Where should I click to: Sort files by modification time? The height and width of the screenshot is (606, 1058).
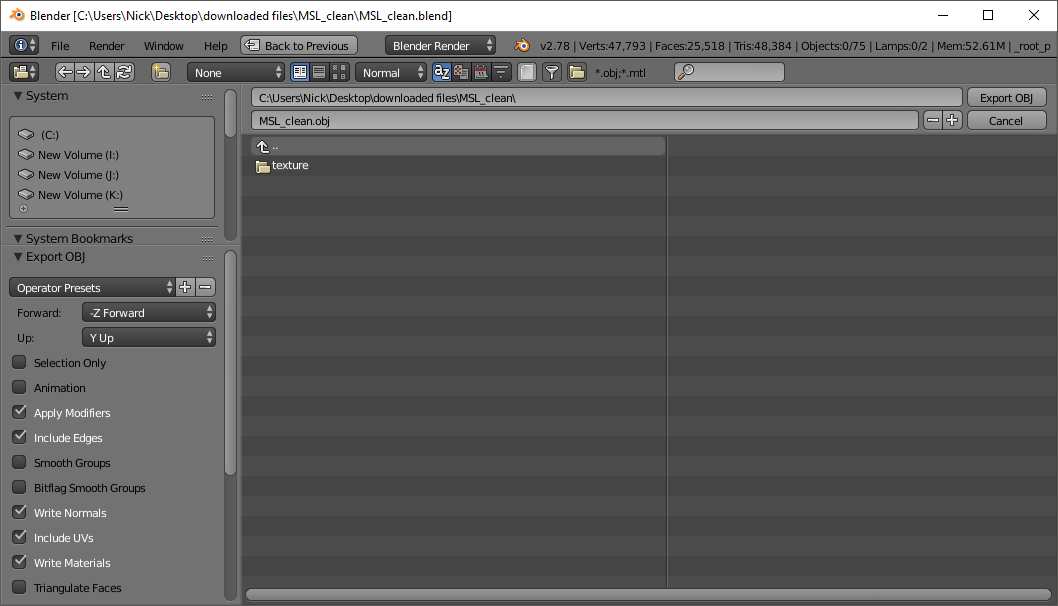click(481, 72)
